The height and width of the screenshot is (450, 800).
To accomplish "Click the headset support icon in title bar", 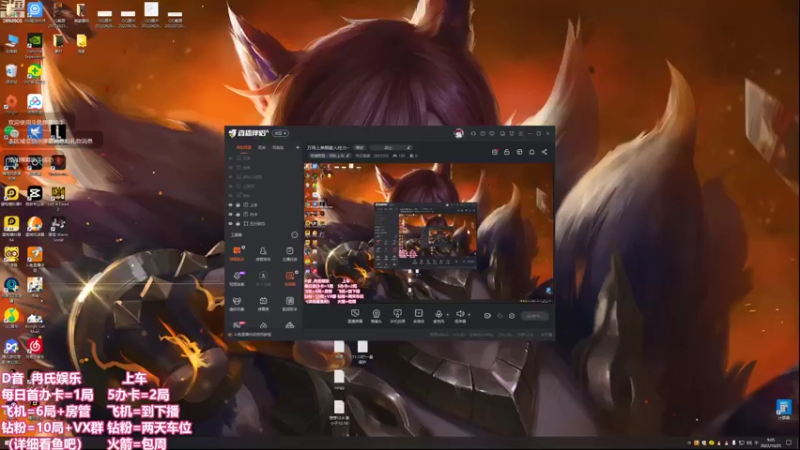I will click(x=473, y=133).
